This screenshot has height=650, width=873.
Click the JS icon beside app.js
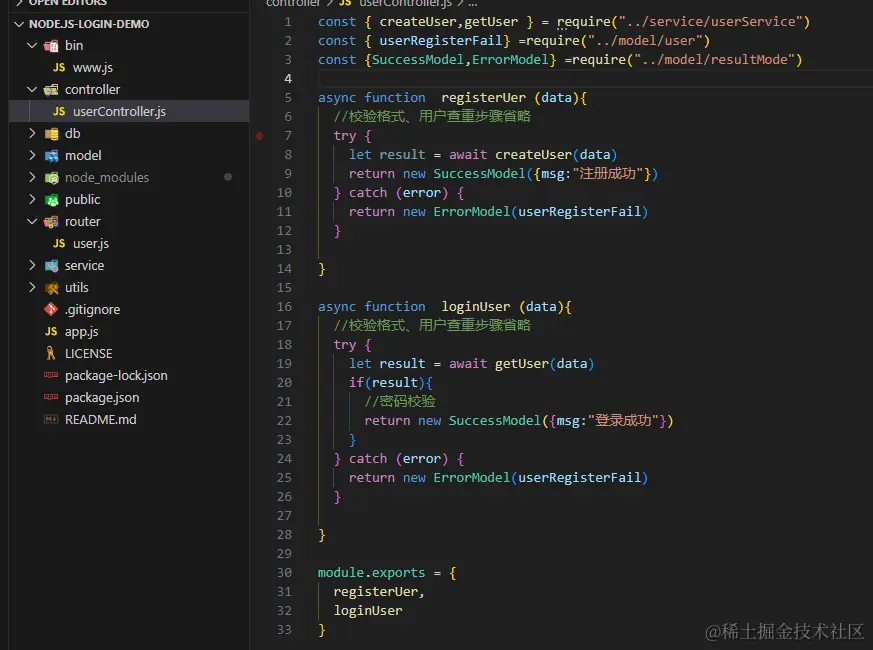[51, 331]
